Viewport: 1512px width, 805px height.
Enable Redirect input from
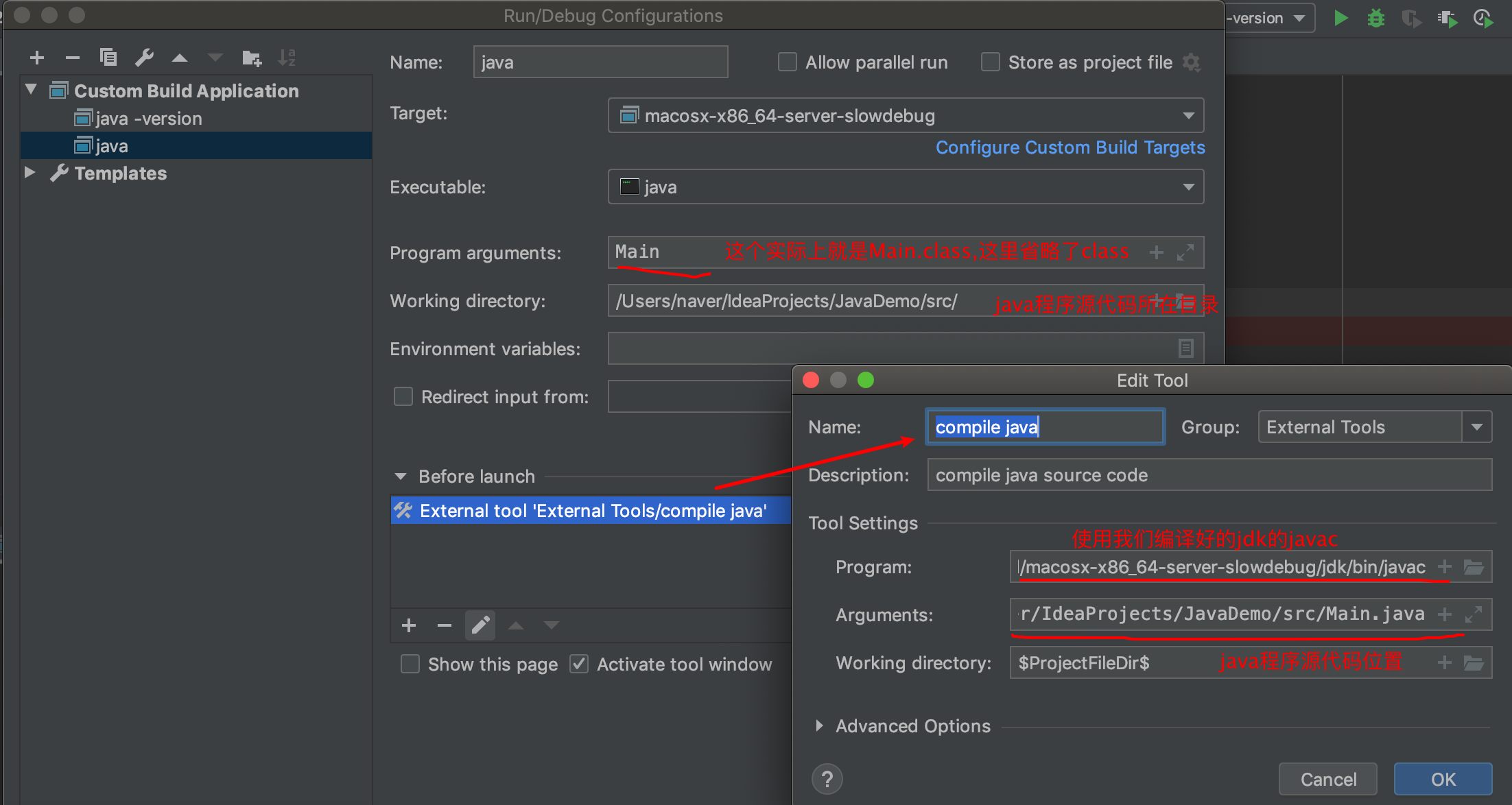click(x=403, y=396)
